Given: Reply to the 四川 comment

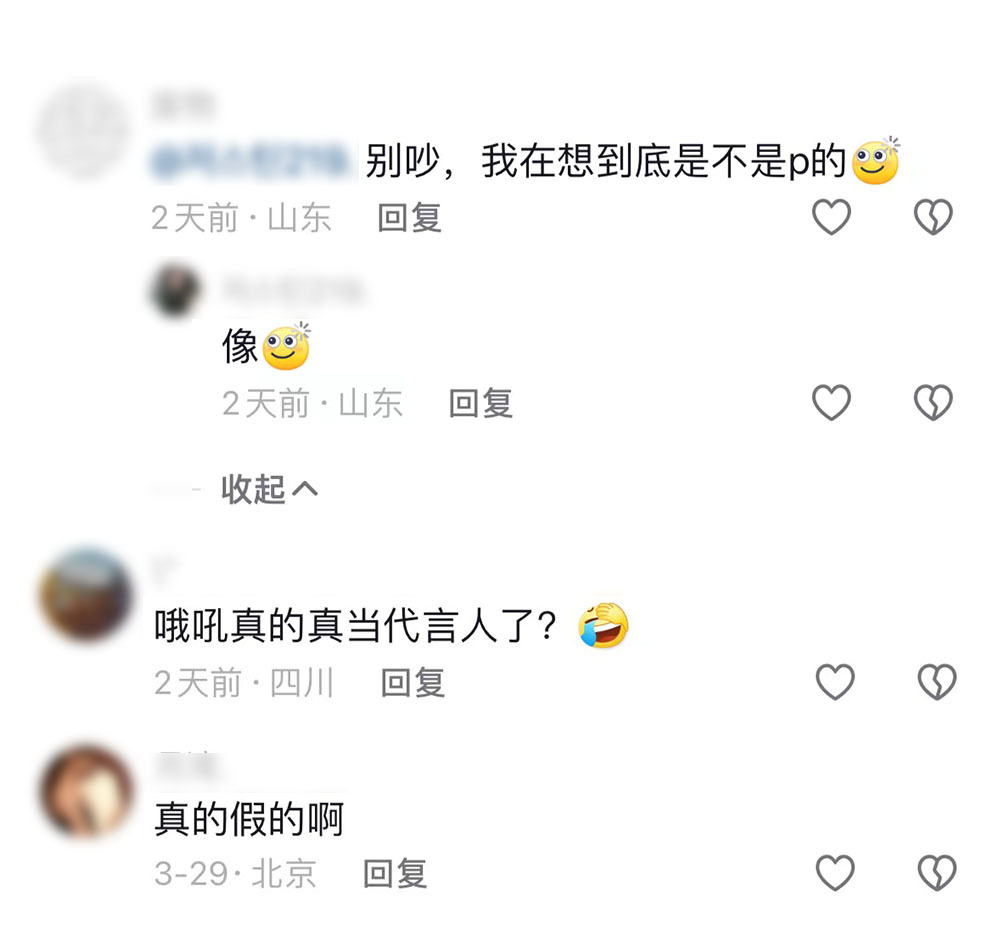Looking at the screenshot, I should tap(413, 683).
